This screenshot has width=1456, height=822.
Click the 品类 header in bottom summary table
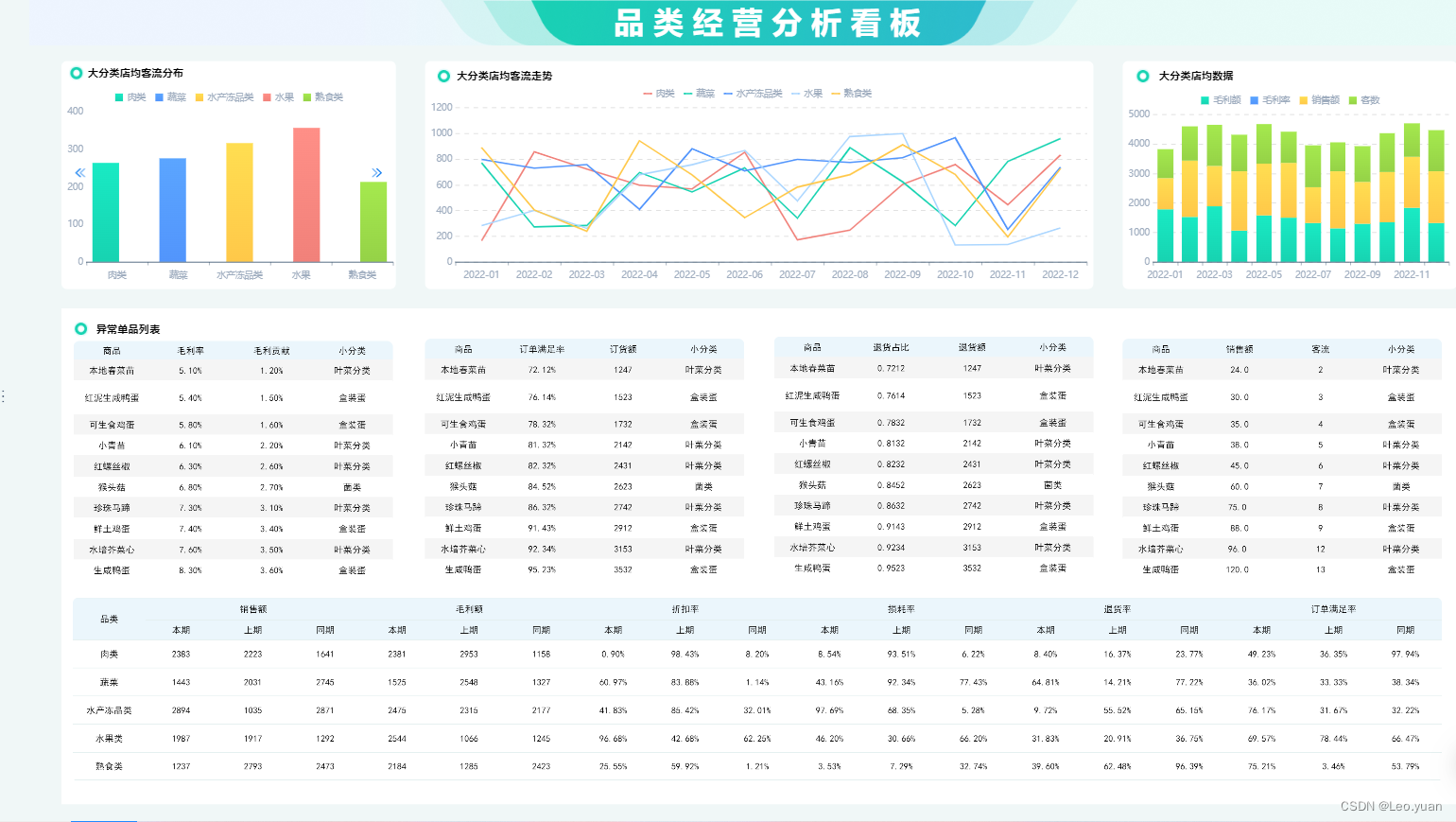pos(110,620)
